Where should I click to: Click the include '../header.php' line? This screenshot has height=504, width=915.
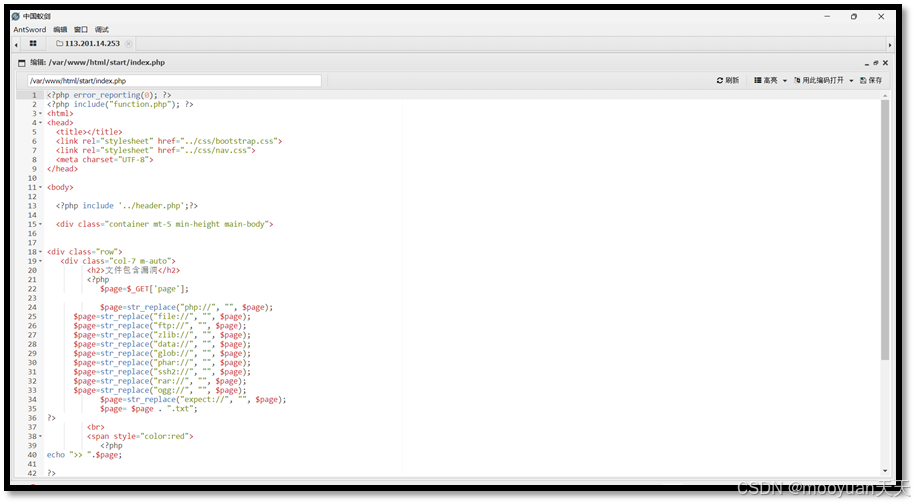pos(127,206)
